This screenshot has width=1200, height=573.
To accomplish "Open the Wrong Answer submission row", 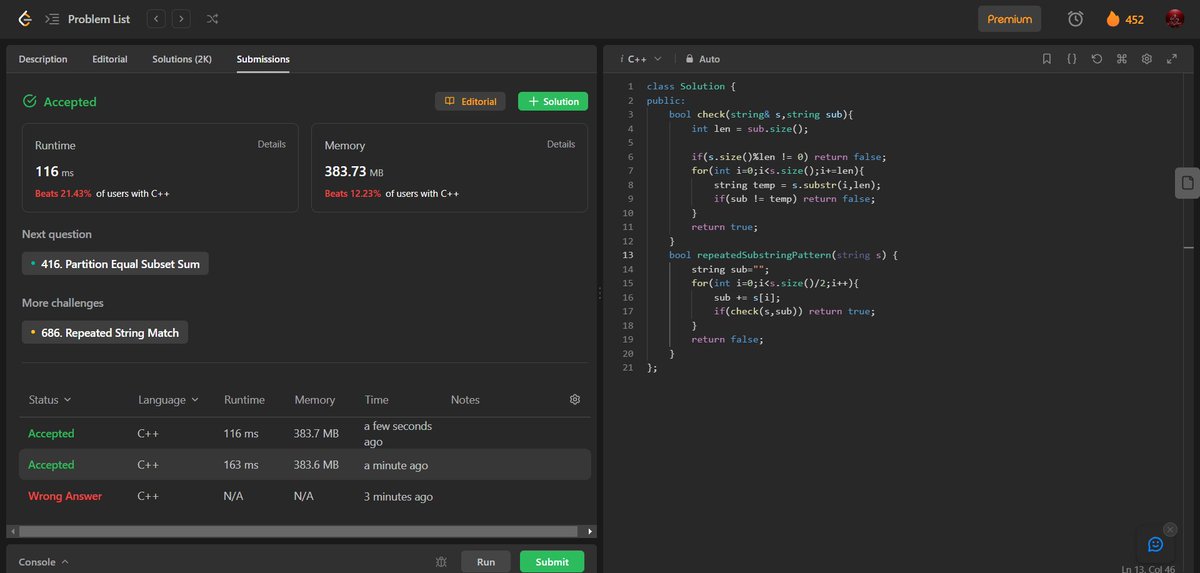I will point(305,496).
